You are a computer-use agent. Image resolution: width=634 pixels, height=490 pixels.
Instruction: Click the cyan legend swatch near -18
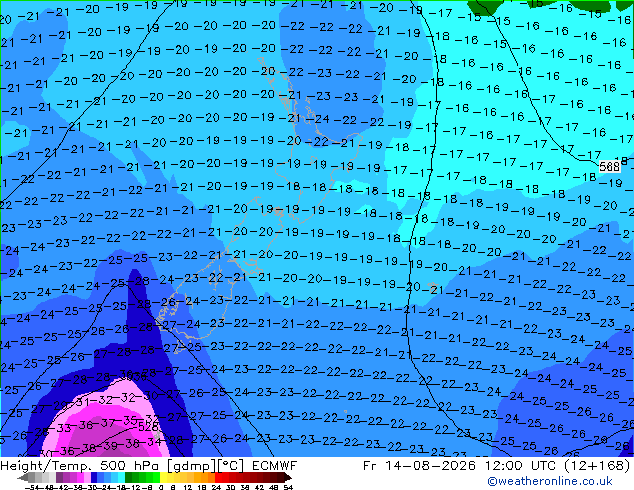(122, 477)
